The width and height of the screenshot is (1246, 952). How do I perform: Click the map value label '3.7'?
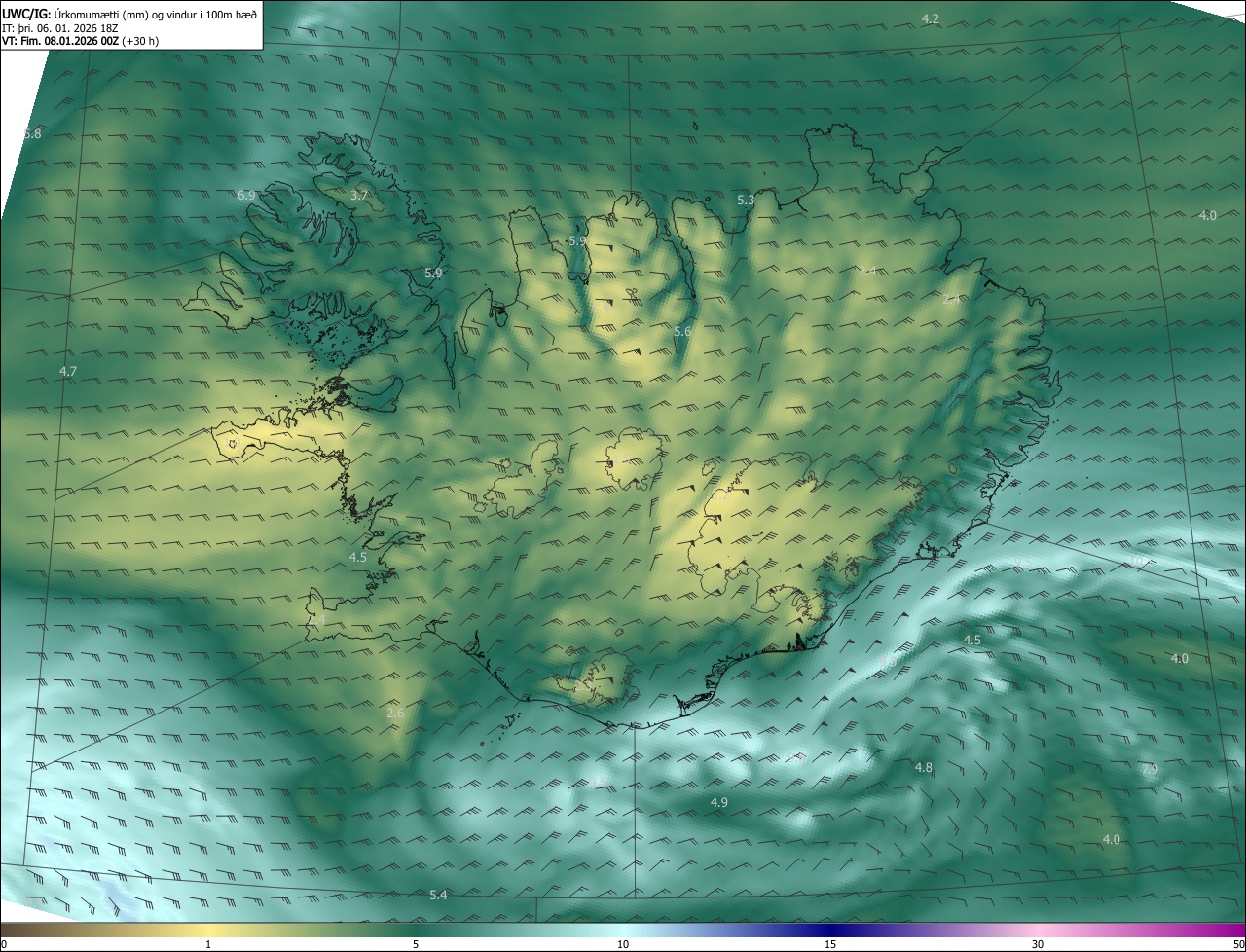point(359,196)
